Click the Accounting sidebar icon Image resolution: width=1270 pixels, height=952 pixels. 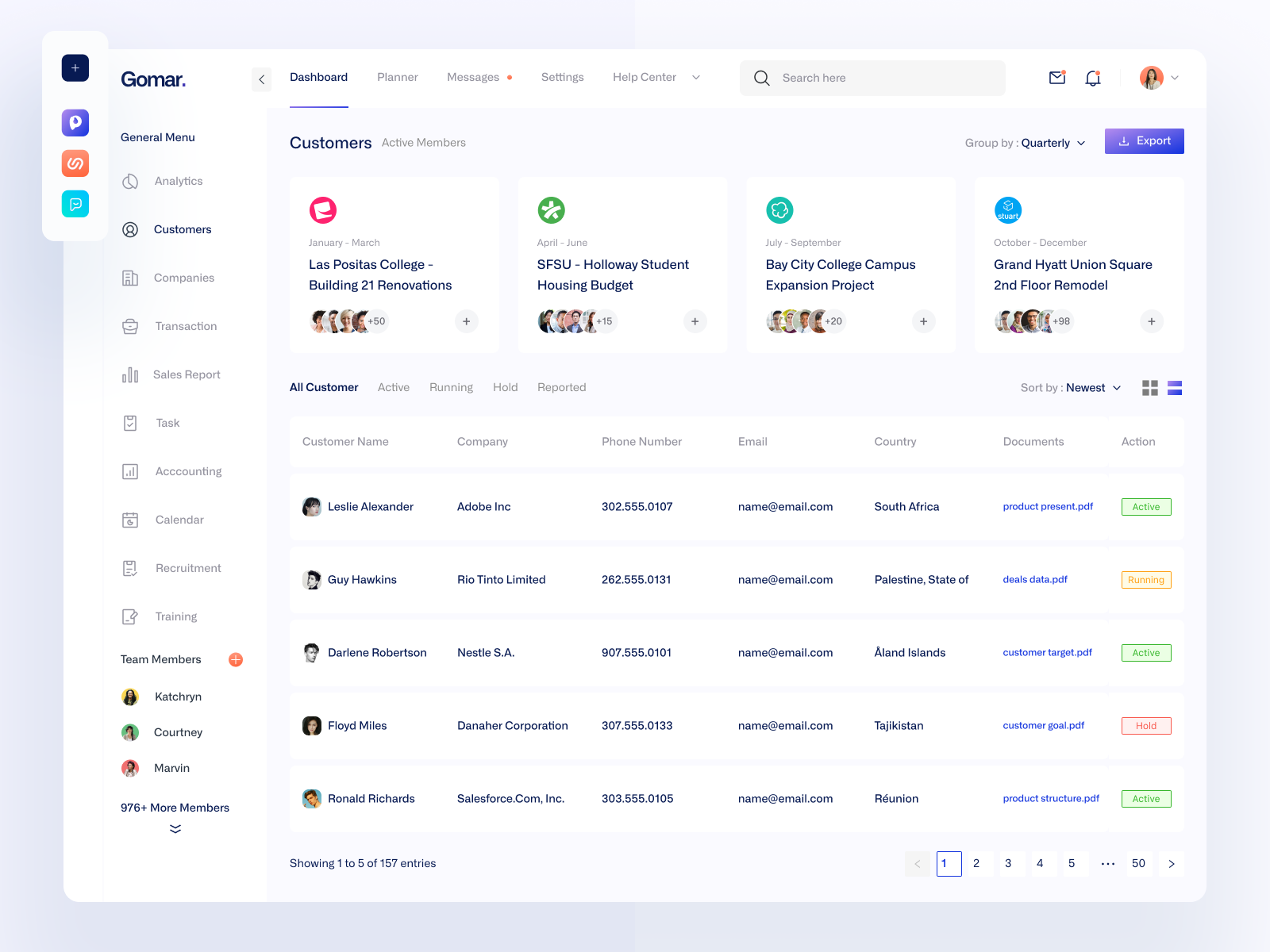tap(129, 471)
